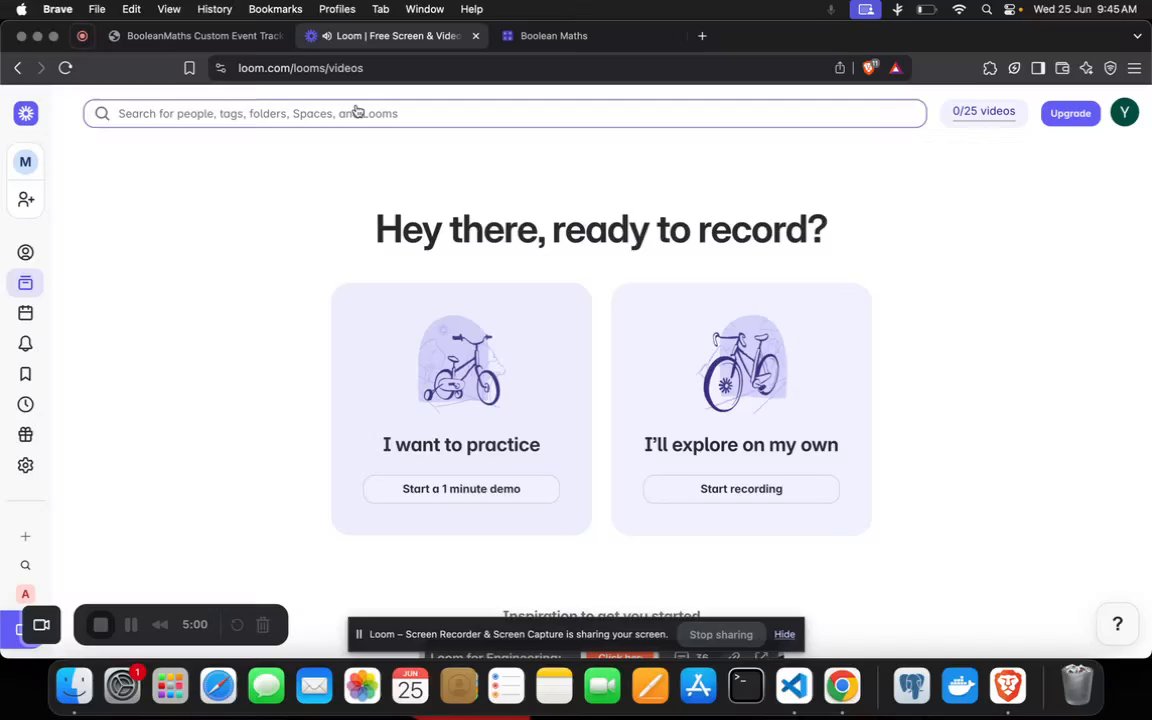Image resolution: width=1152 pixels, height=720 pixels.
Task: Click the Y account avatar
Action: click(x=1124, y=112)
